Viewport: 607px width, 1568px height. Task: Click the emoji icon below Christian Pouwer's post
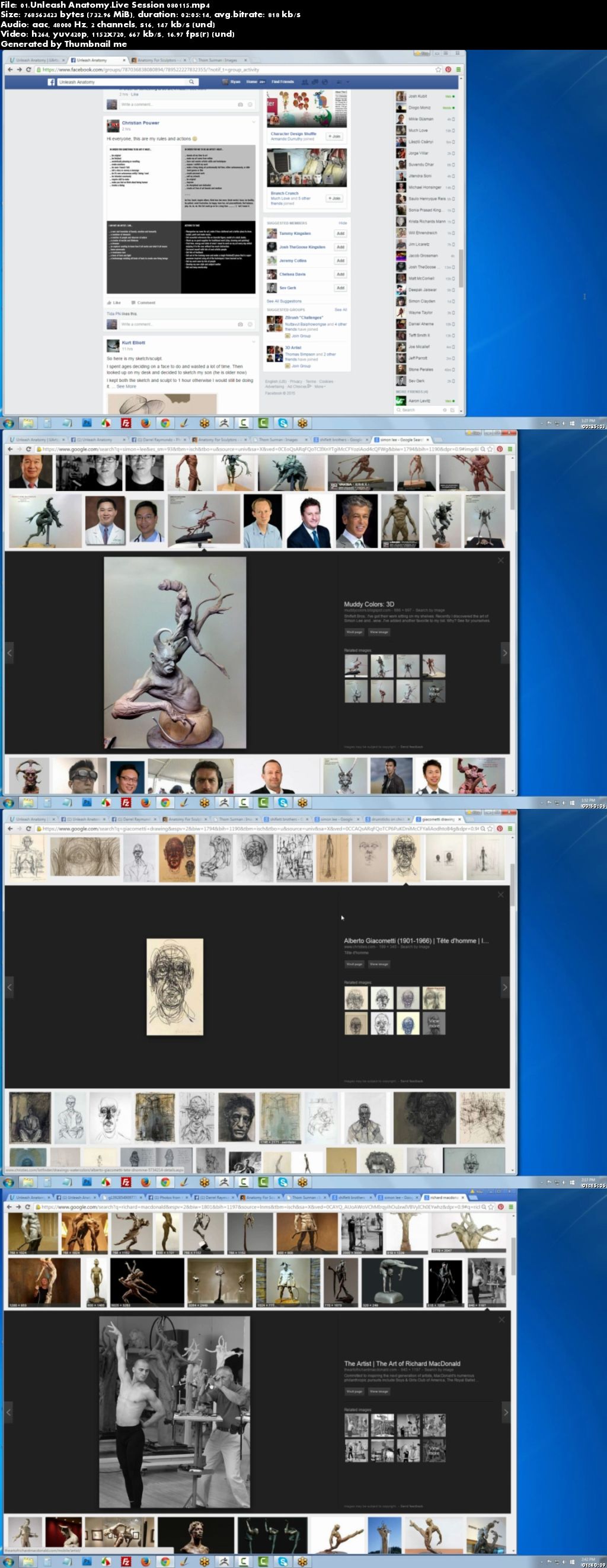[x=250, y=324]
